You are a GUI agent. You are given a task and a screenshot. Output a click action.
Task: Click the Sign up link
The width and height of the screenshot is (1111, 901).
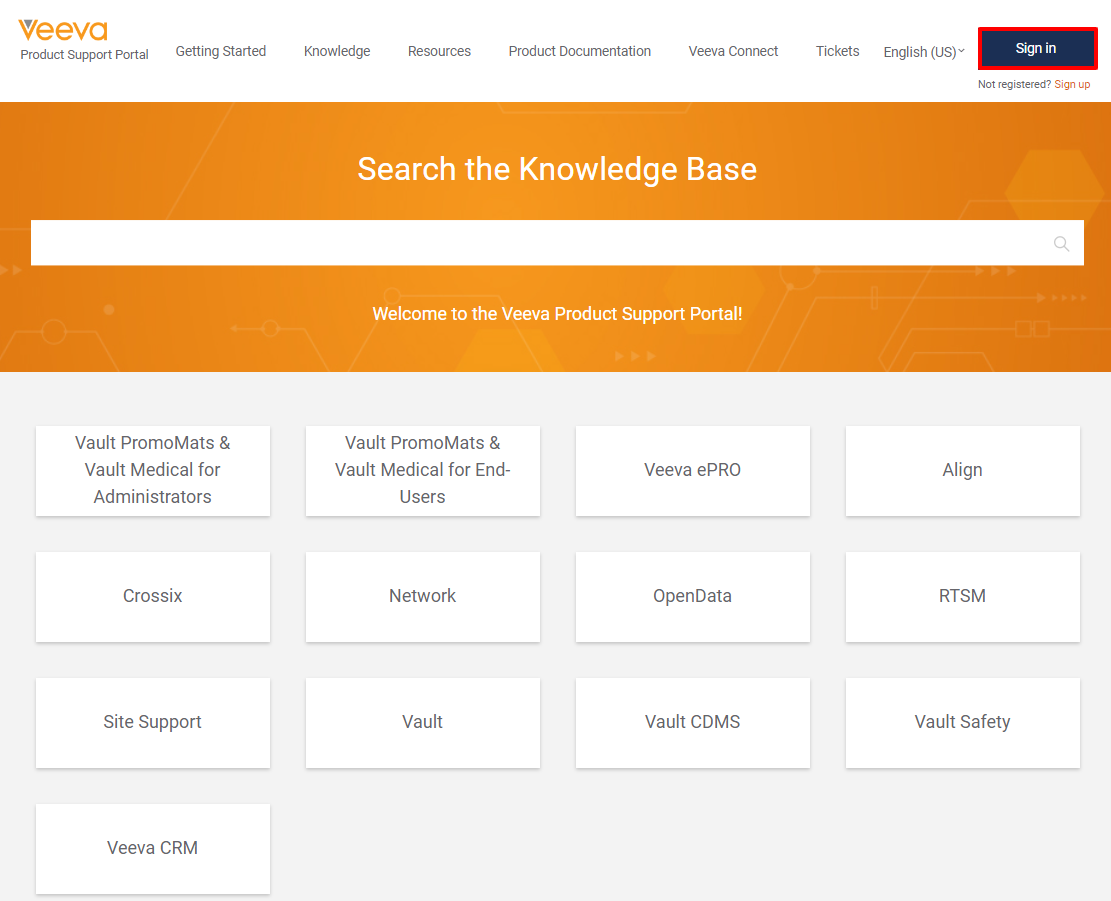click(1072, 84)
